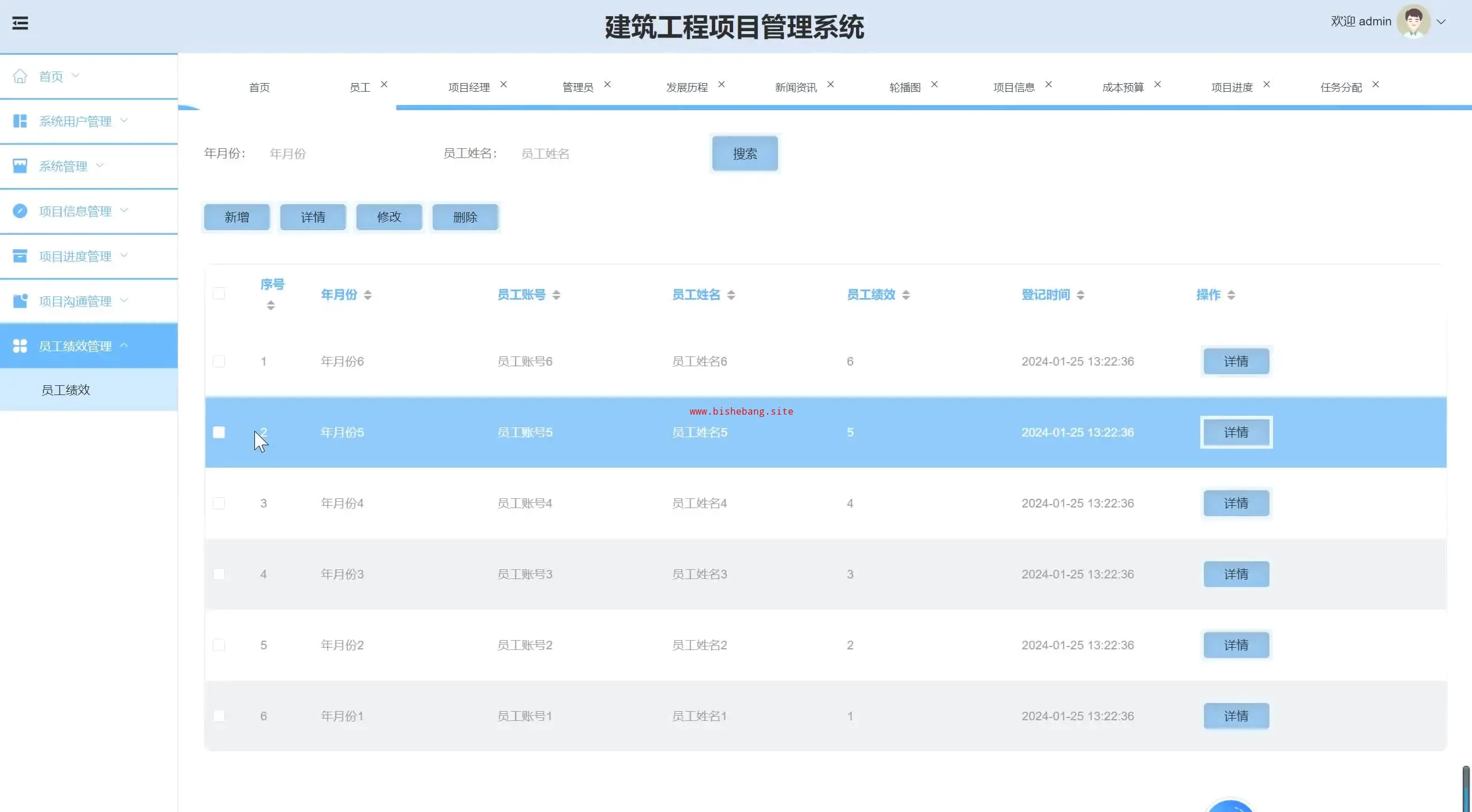Switch to the 新闻资讯 tab
This screenshot has width=1472, height=812.
795,88
